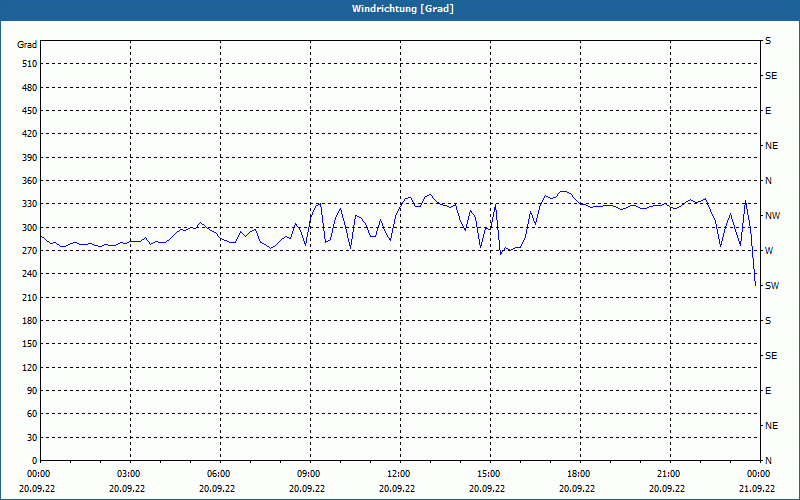Image resolution: width=800 pixels, height=500 pixels.
Task: Click the 360 degree axis label
Action: (x=29, y=181)
